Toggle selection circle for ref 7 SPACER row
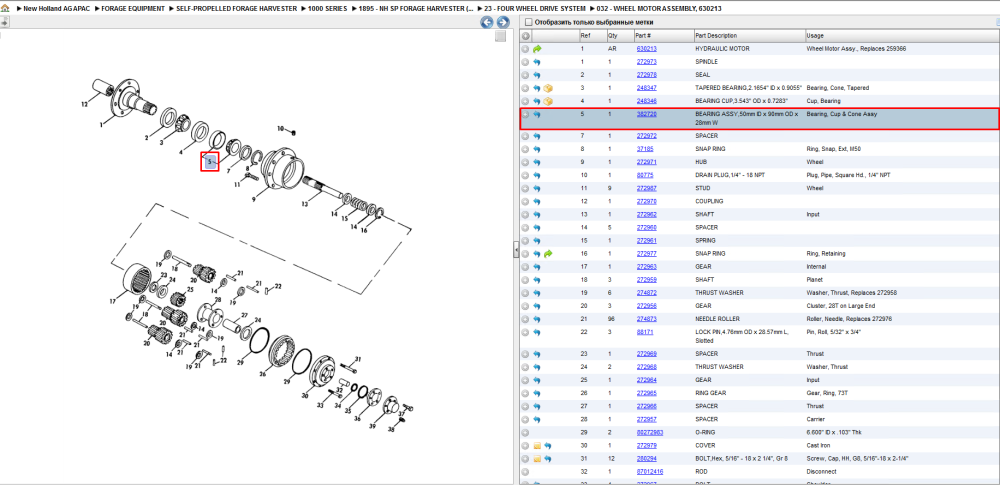Screen dimensions: 1000x485 (x=526, y=136)
